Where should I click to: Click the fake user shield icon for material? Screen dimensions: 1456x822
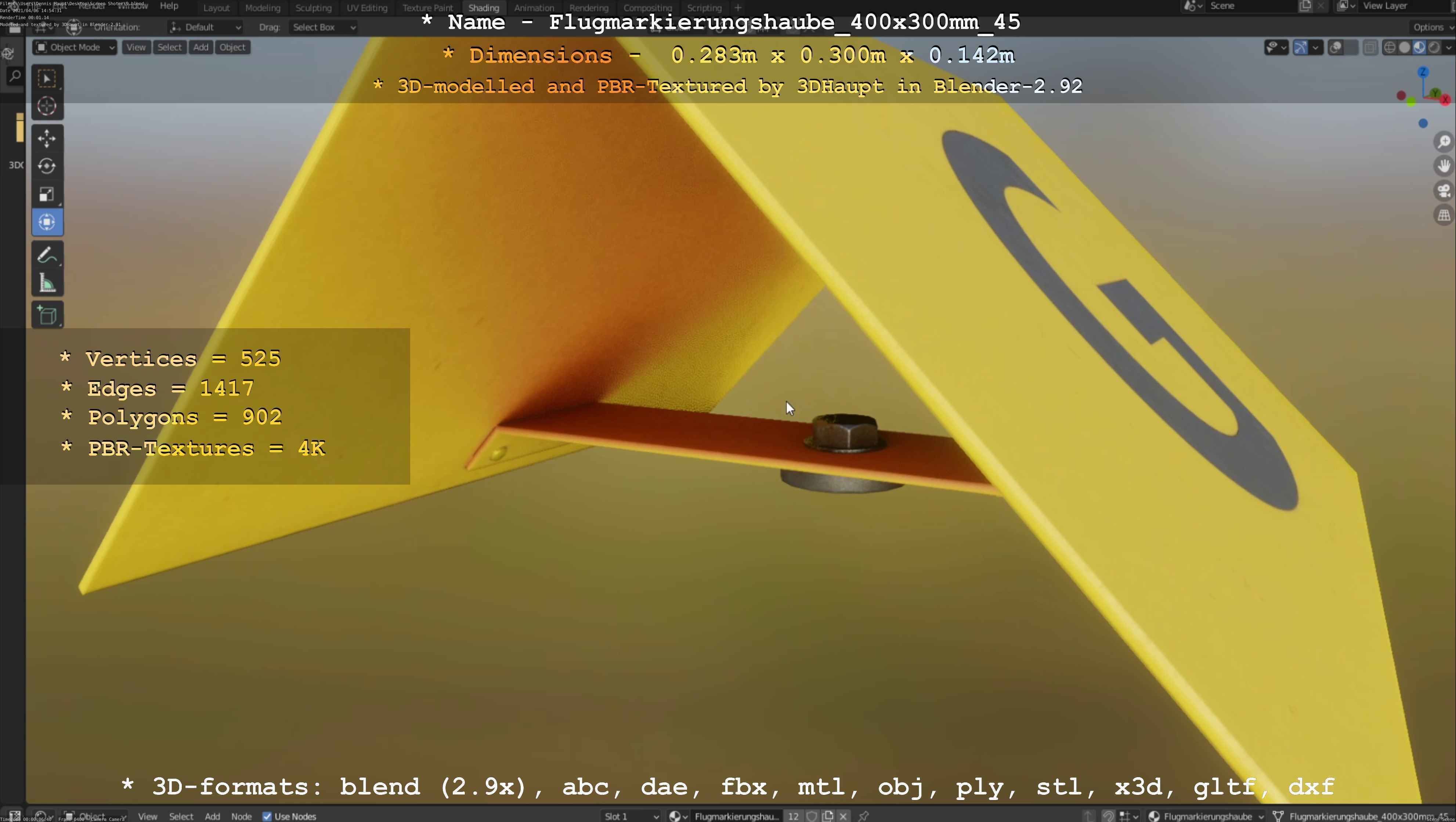tap(812, 816)
